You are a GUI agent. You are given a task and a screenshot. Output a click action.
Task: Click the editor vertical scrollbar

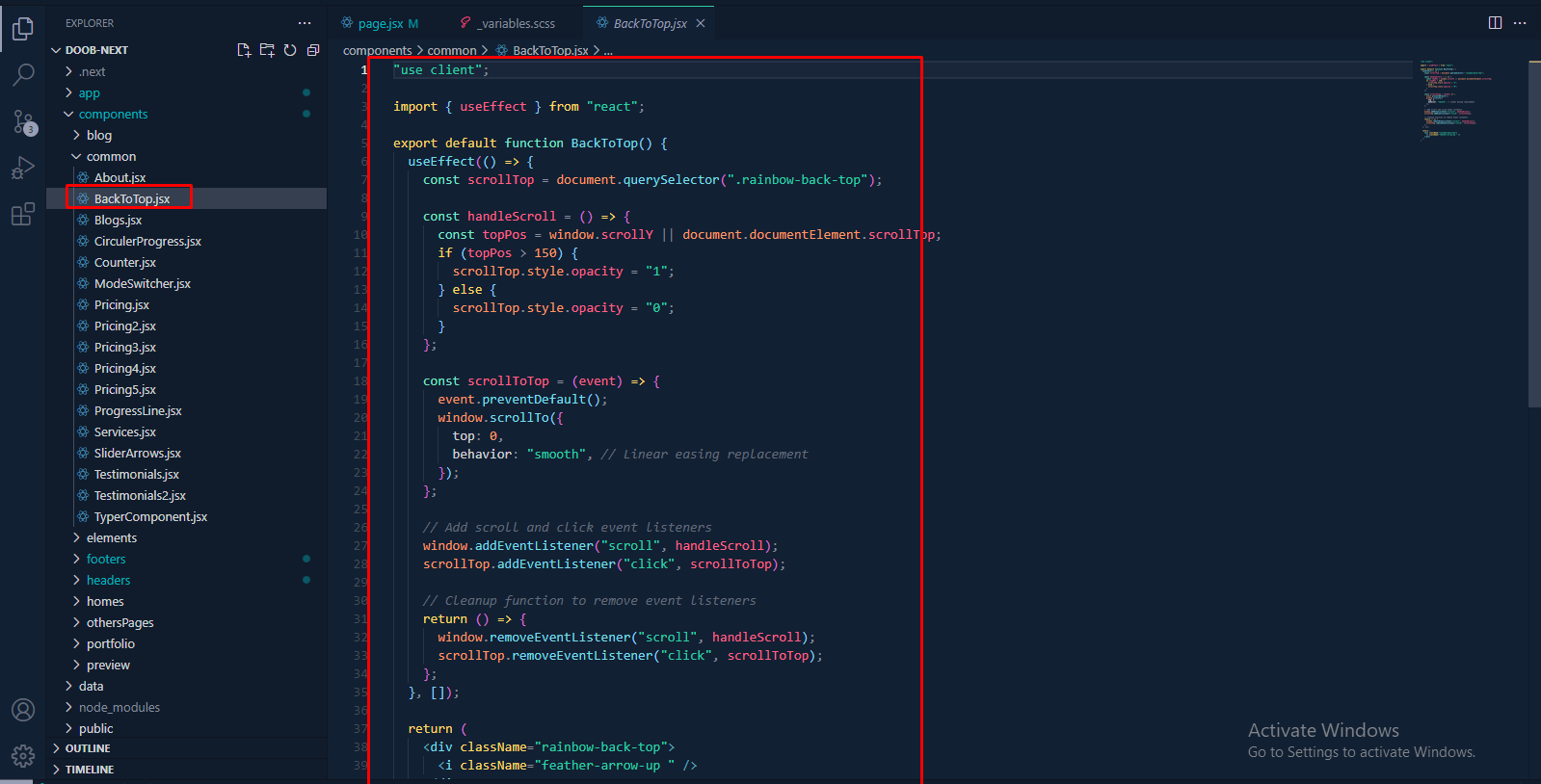pos(1534,234)
